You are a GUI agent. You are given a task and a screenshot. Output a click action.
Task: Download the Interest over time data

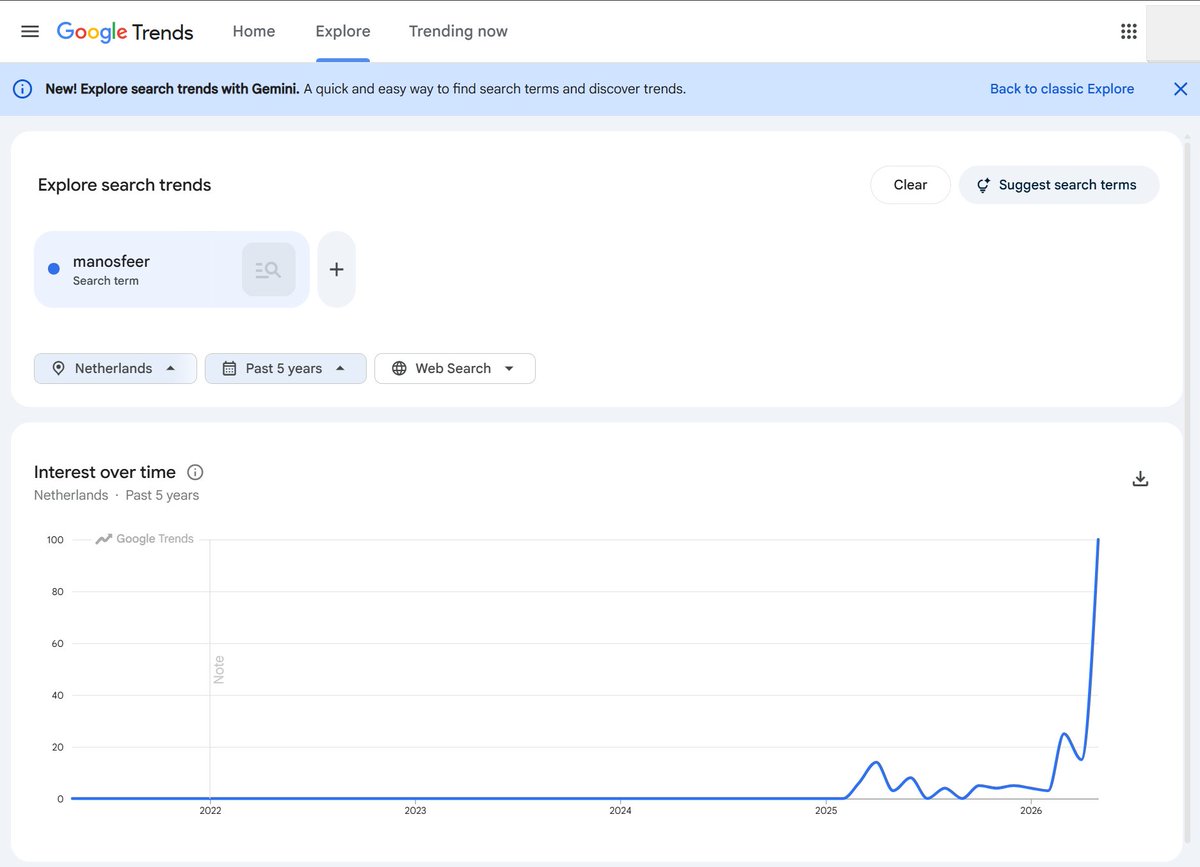(x=1140, y=479)
